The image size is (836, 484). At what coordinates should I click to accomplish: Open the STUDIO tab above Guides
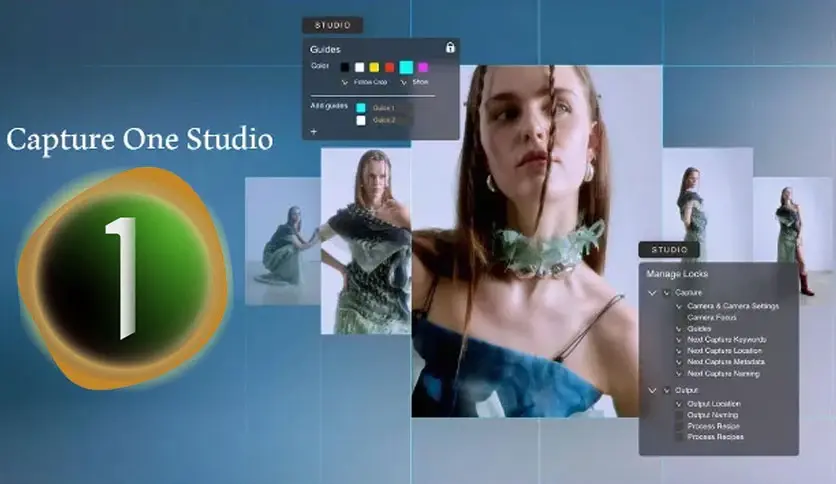tap(332, 26)
